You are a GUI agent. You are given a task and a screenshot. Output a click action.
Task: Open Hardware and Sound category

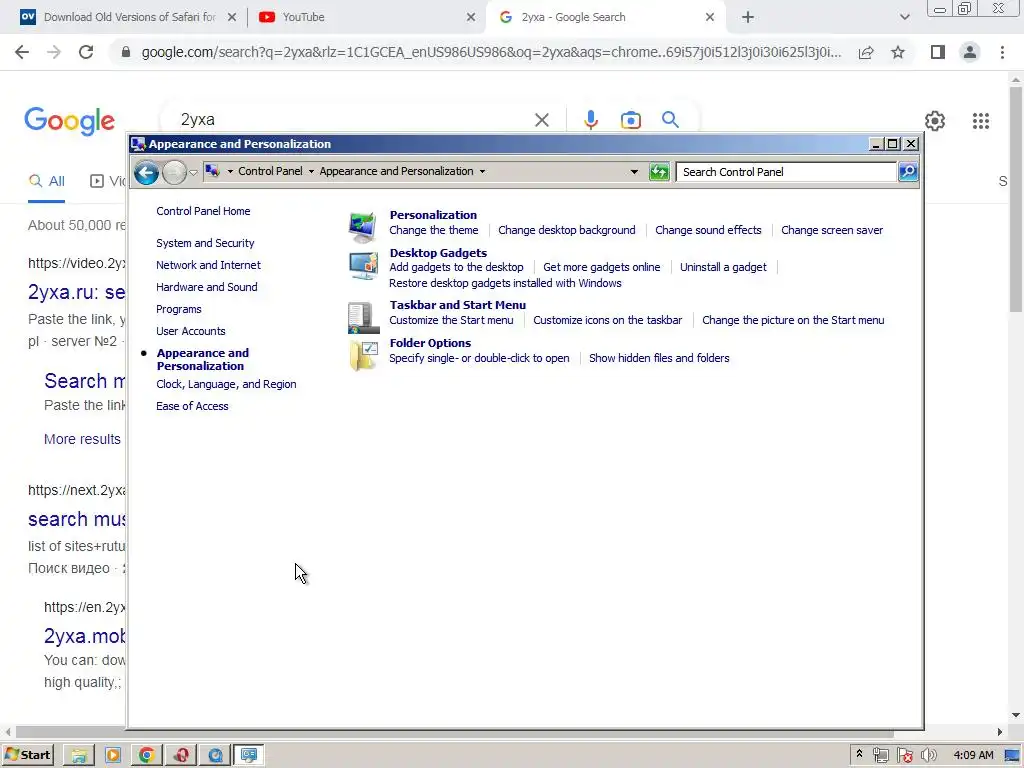click(206, 287)
